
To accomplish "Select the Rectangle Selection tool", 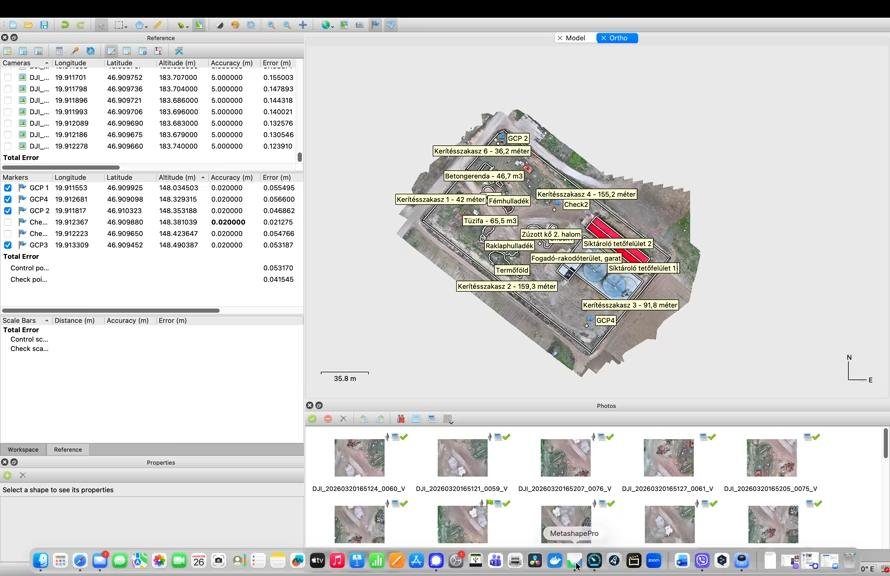I will [x=119, y=25].
